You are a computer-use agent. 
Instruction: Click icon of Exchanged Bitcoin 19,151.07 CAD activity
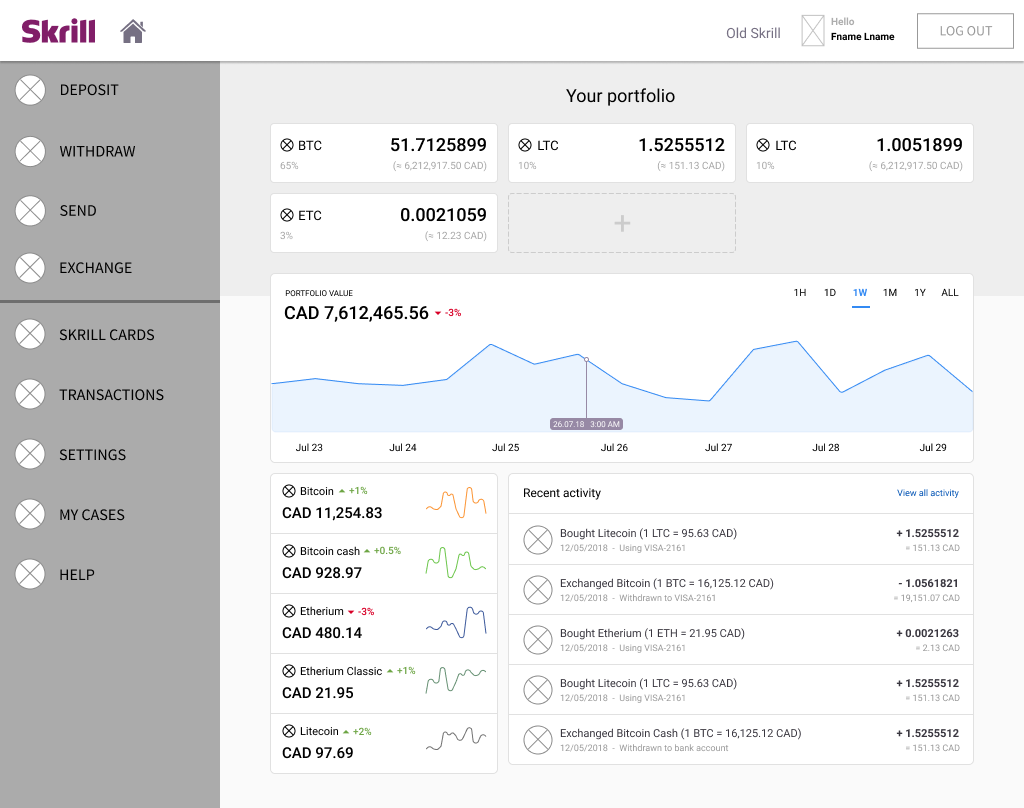538,590
